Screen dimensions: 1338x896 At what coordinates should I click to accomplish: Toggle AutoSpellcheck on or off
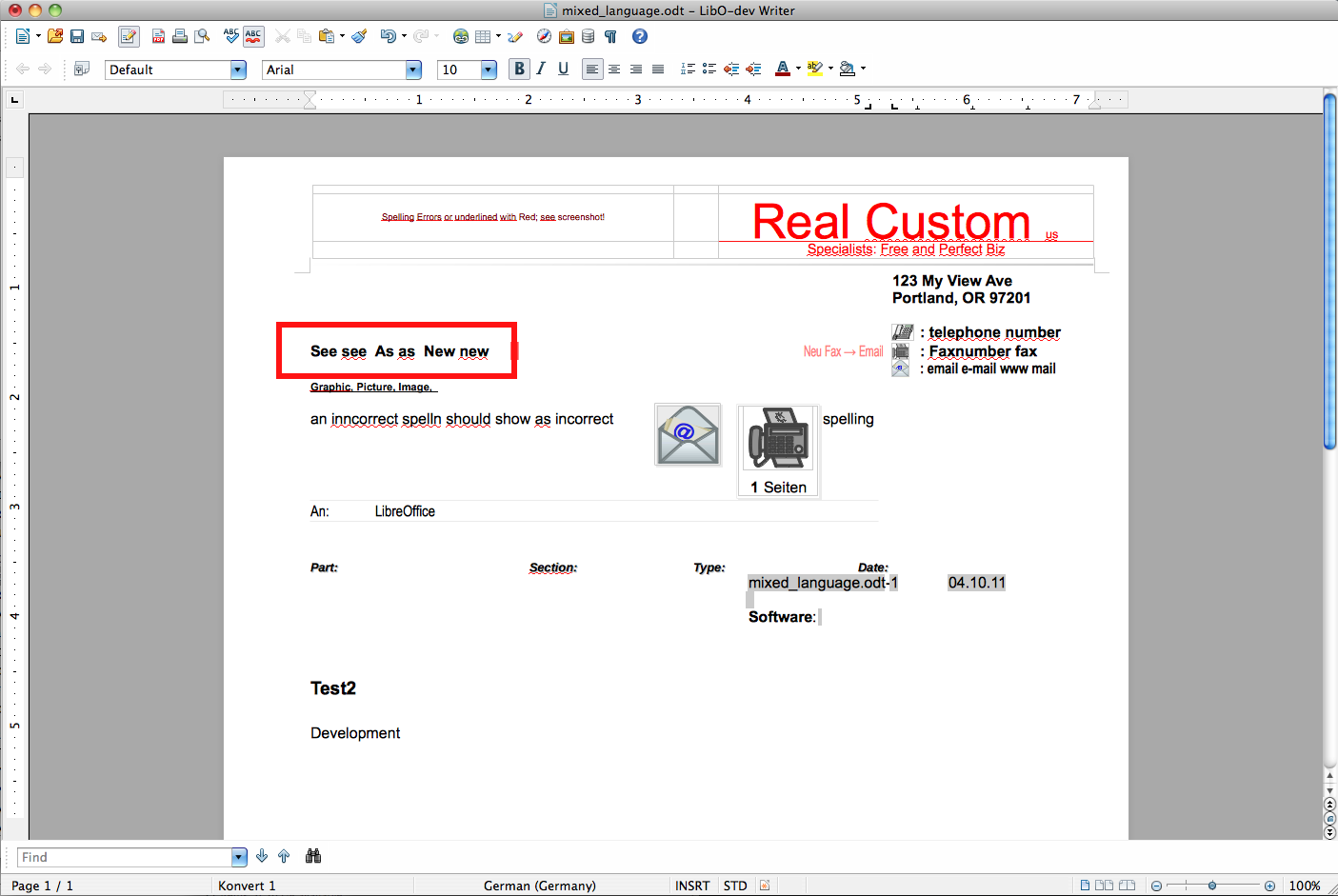click(253, 36)
